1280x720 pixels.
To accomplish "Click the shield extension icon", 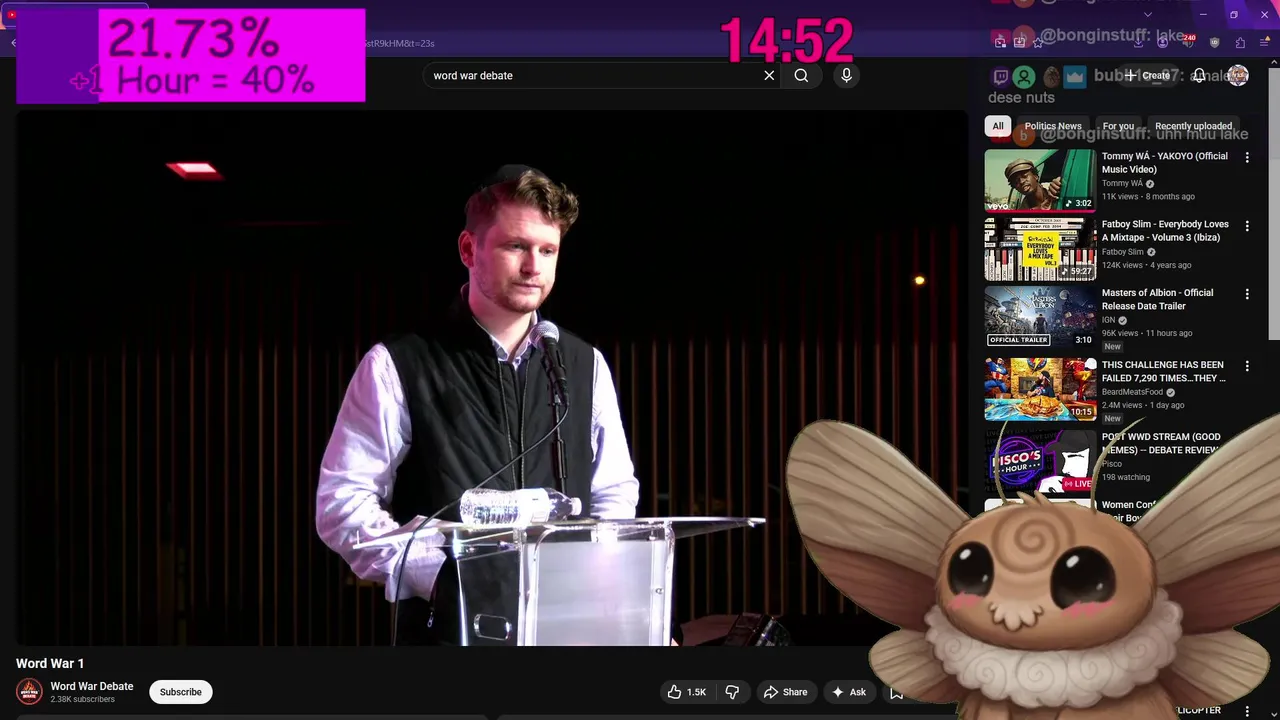I will pos(1214,43).
